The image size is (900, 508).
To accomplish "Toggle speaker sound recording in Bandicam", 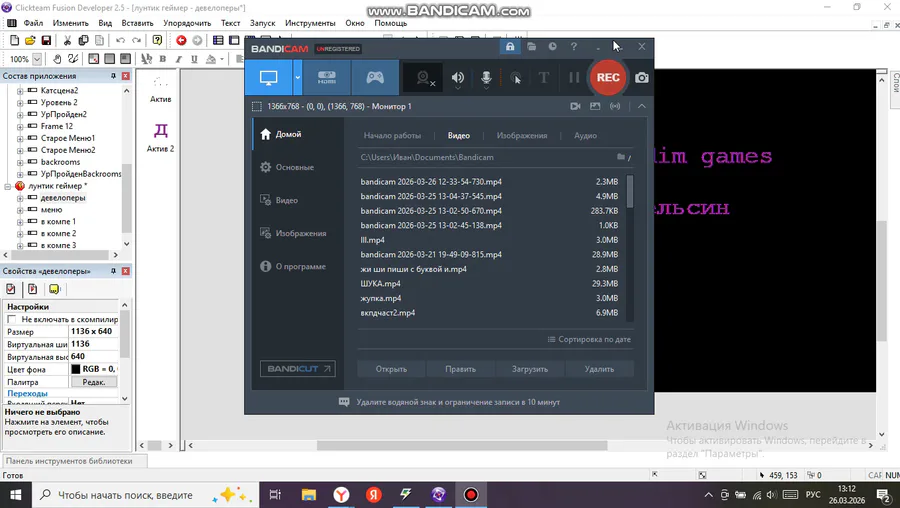I will click(x=457, y=78).
